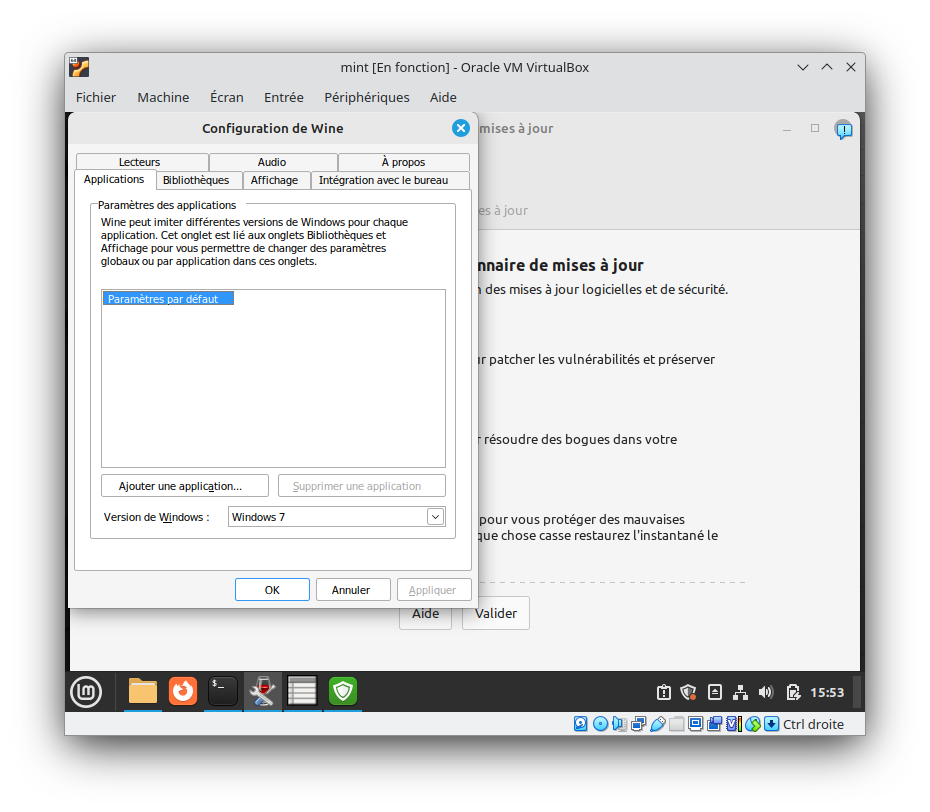
Task: Click Annuler to cancel Wine configuration
Action: point(353,589)
